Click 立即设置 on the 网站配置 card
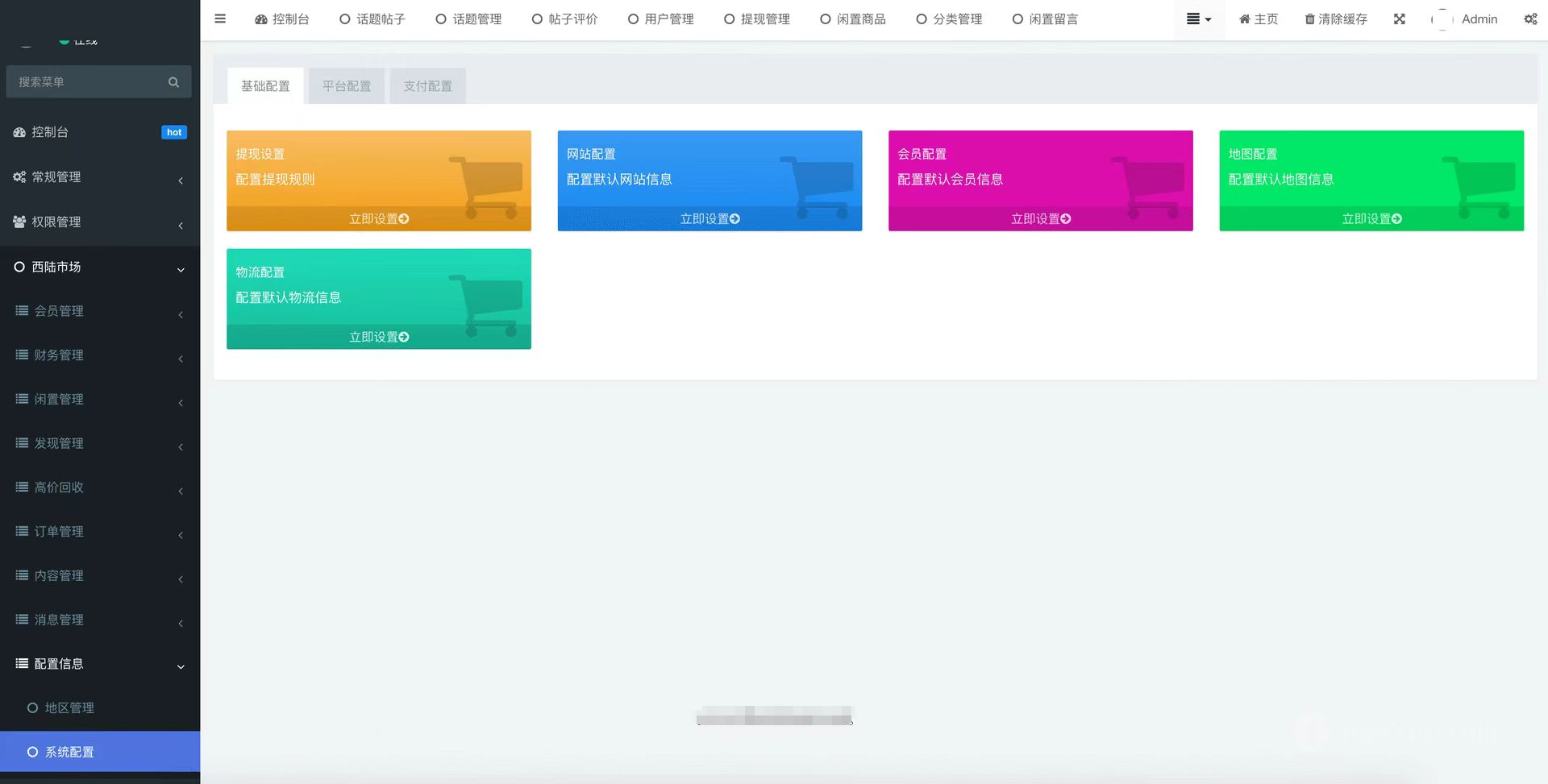1548x784 pixels. pyautogui.click(x=709, y=218)
